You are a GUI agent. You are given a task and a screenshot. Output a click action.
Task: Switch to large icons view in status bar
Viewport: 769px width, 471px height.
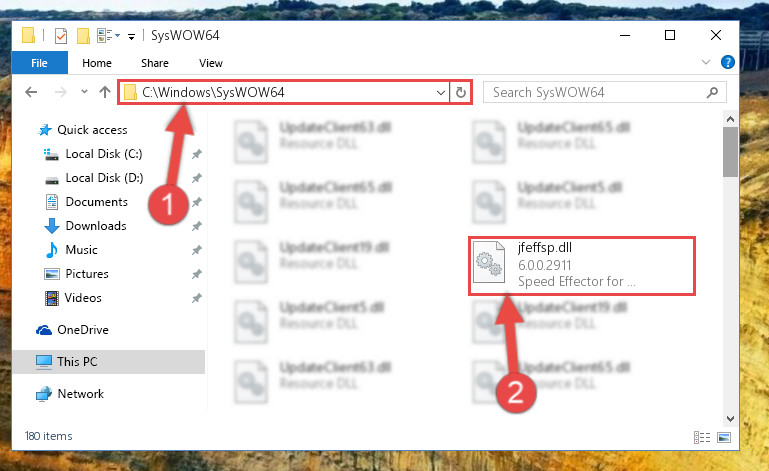point(724,437)
